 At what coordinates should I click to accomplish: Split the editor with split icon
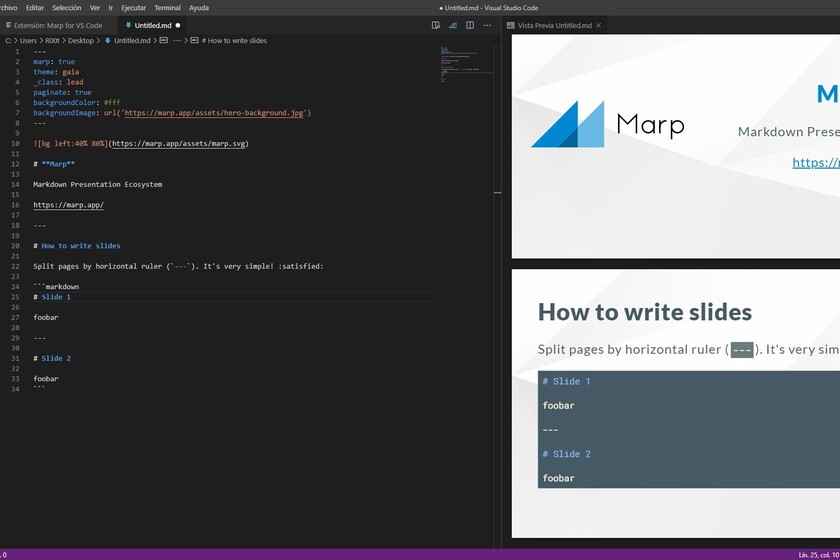pyautogui.click(x=470, y=25)
